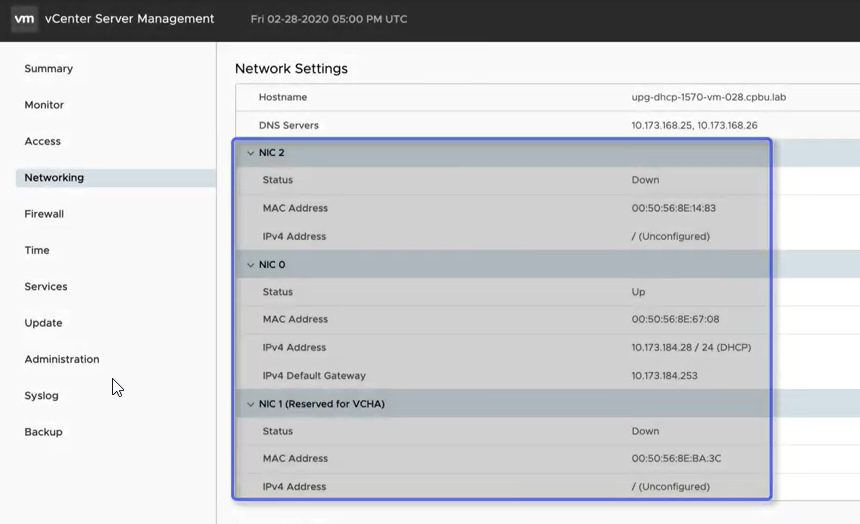
Task: Go to the Access page
Action: [42, 141]
